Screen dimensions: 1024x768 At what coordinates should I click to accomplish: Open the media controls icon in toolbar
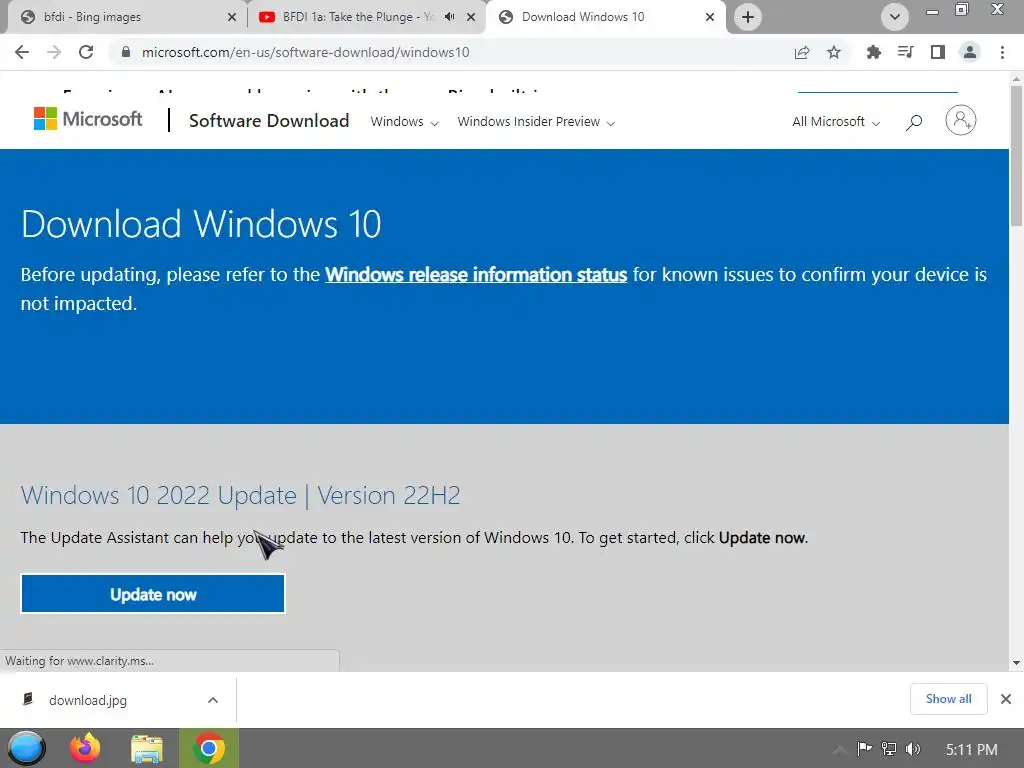coord(905,52)
